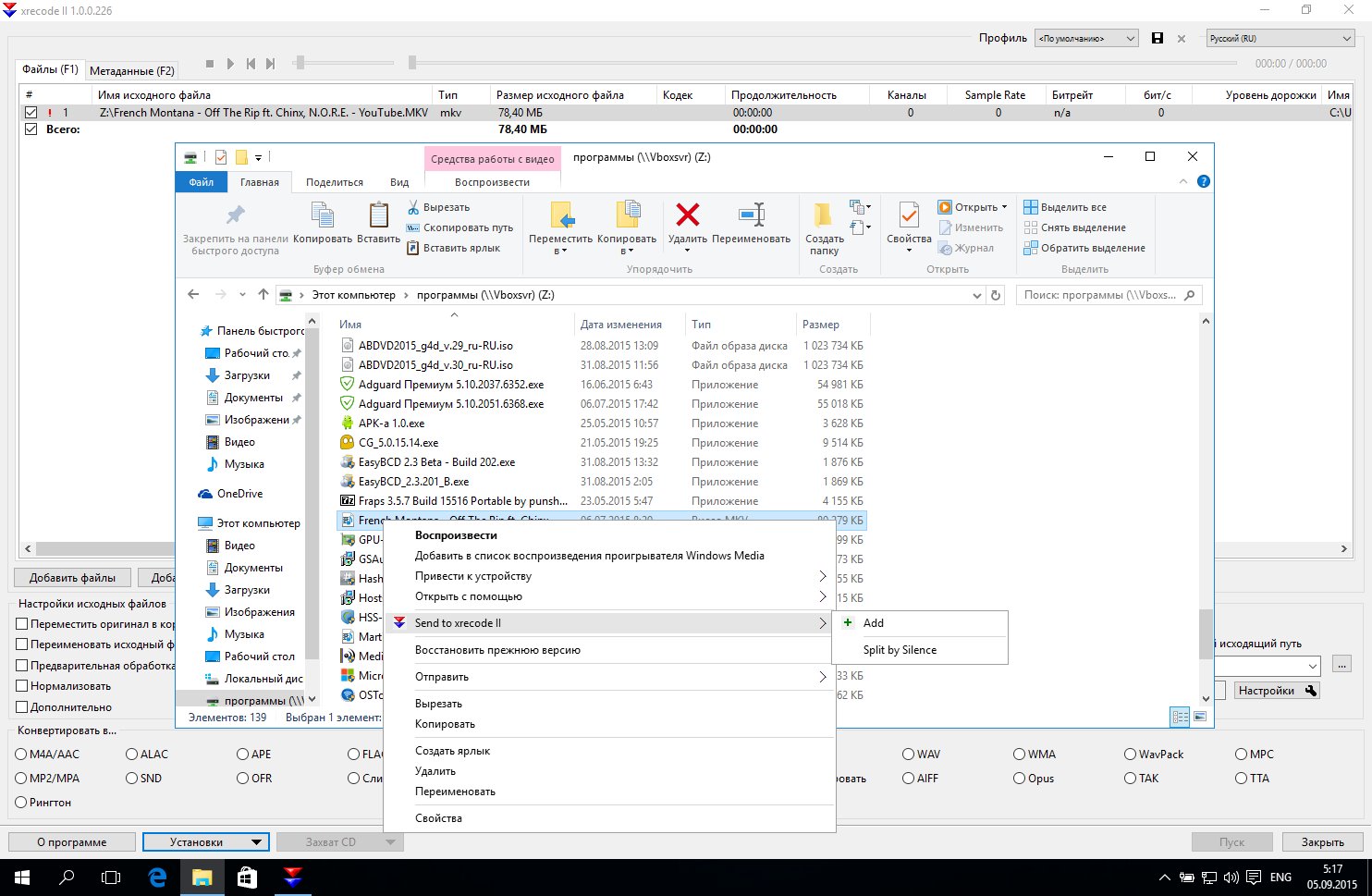Click the save profile floppy disk icon
Screen dimensions: 1372x896
click(1158, 38)
